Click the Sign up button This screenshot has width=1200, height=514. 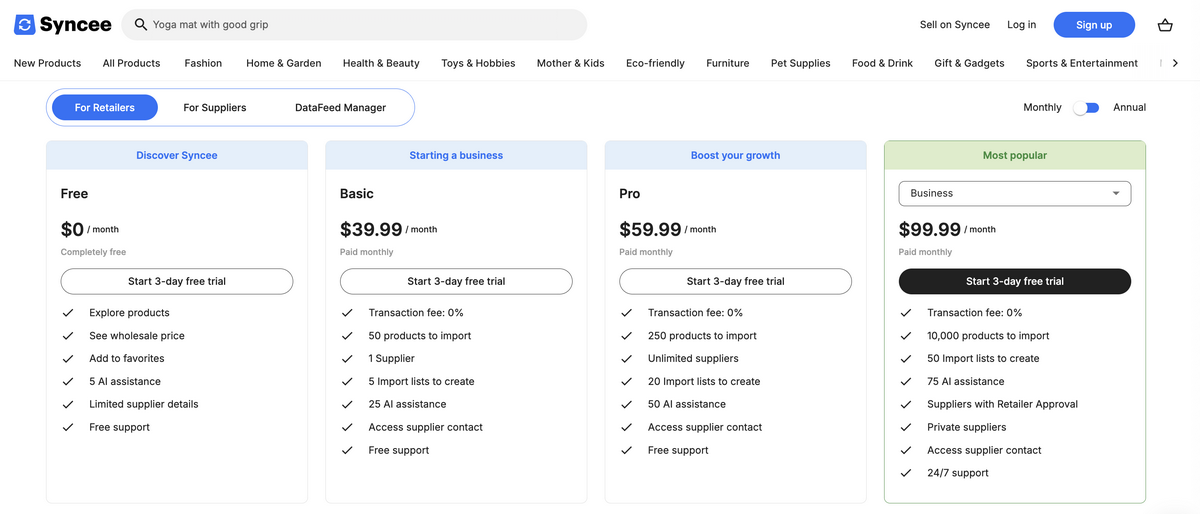[x=1094, y=25]
